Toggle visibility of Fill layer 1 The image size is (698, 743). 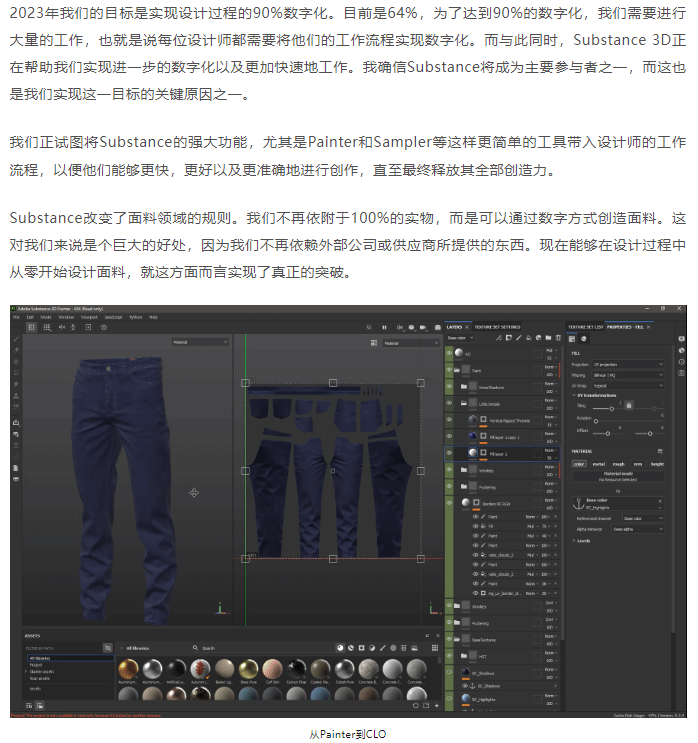tap(449, 453)
